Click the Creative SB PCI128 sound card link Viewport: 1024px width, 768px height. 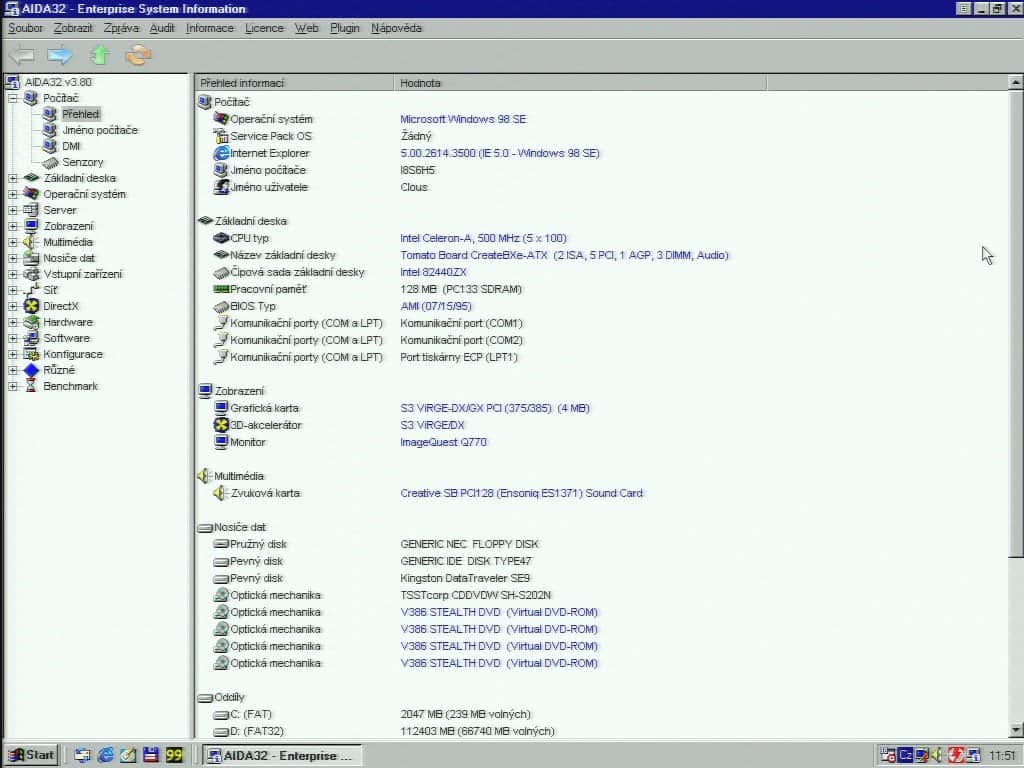coord(522,493)
